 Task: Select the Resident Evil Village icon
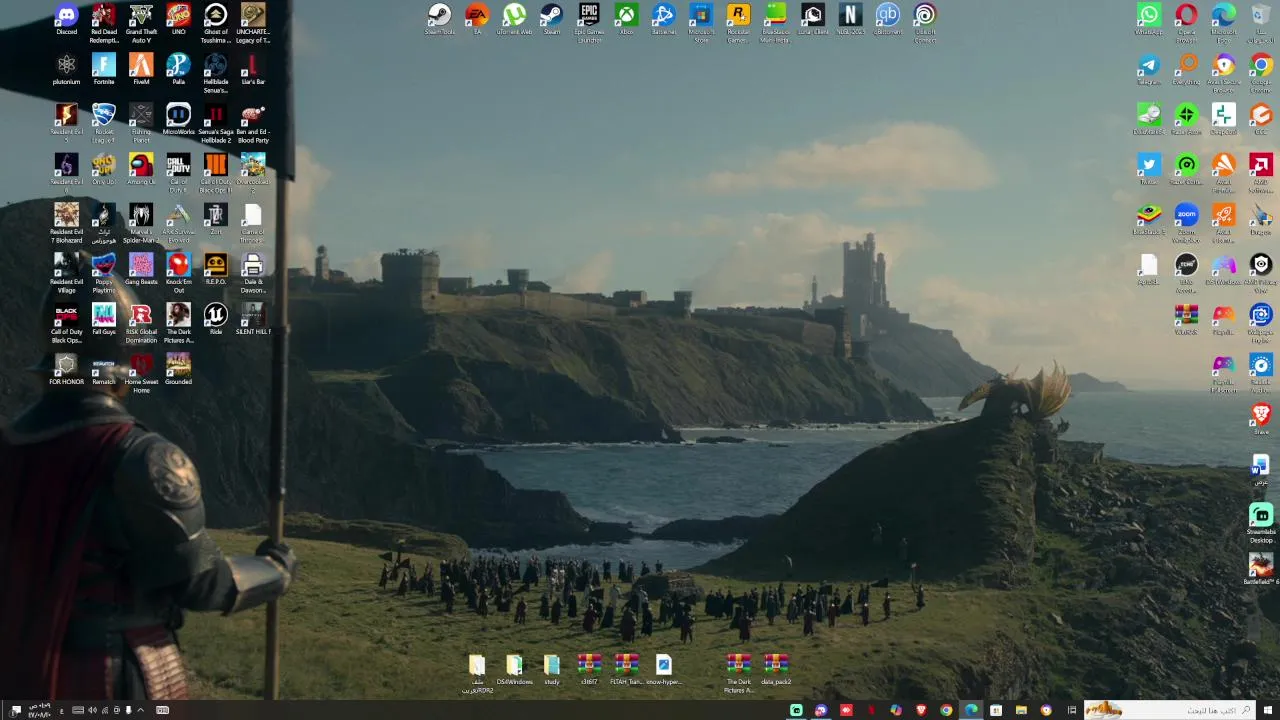pyautogui.click(x=66, y=273)
